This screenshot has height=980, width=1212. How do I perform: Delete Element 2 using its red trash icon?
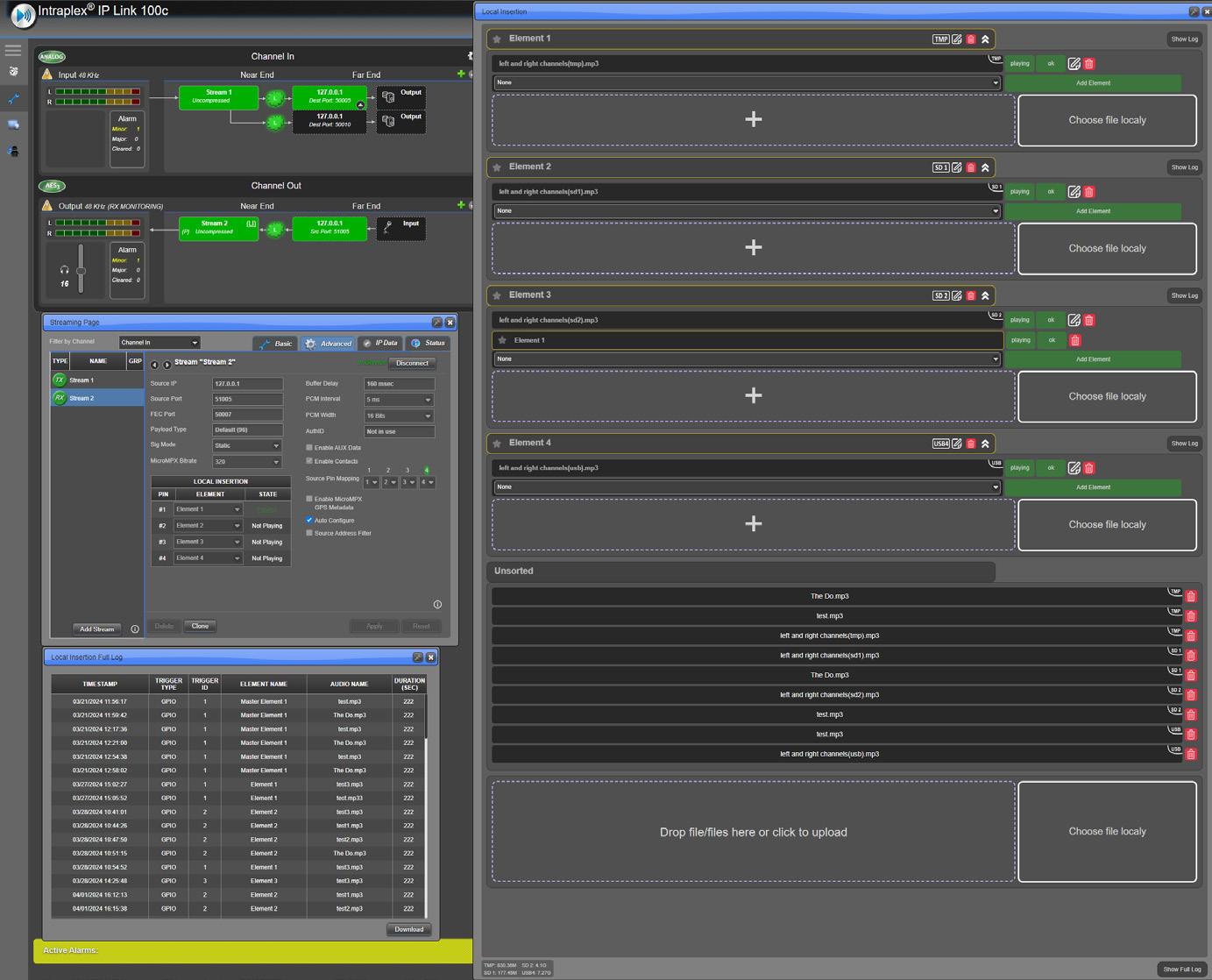click(971, 167)
